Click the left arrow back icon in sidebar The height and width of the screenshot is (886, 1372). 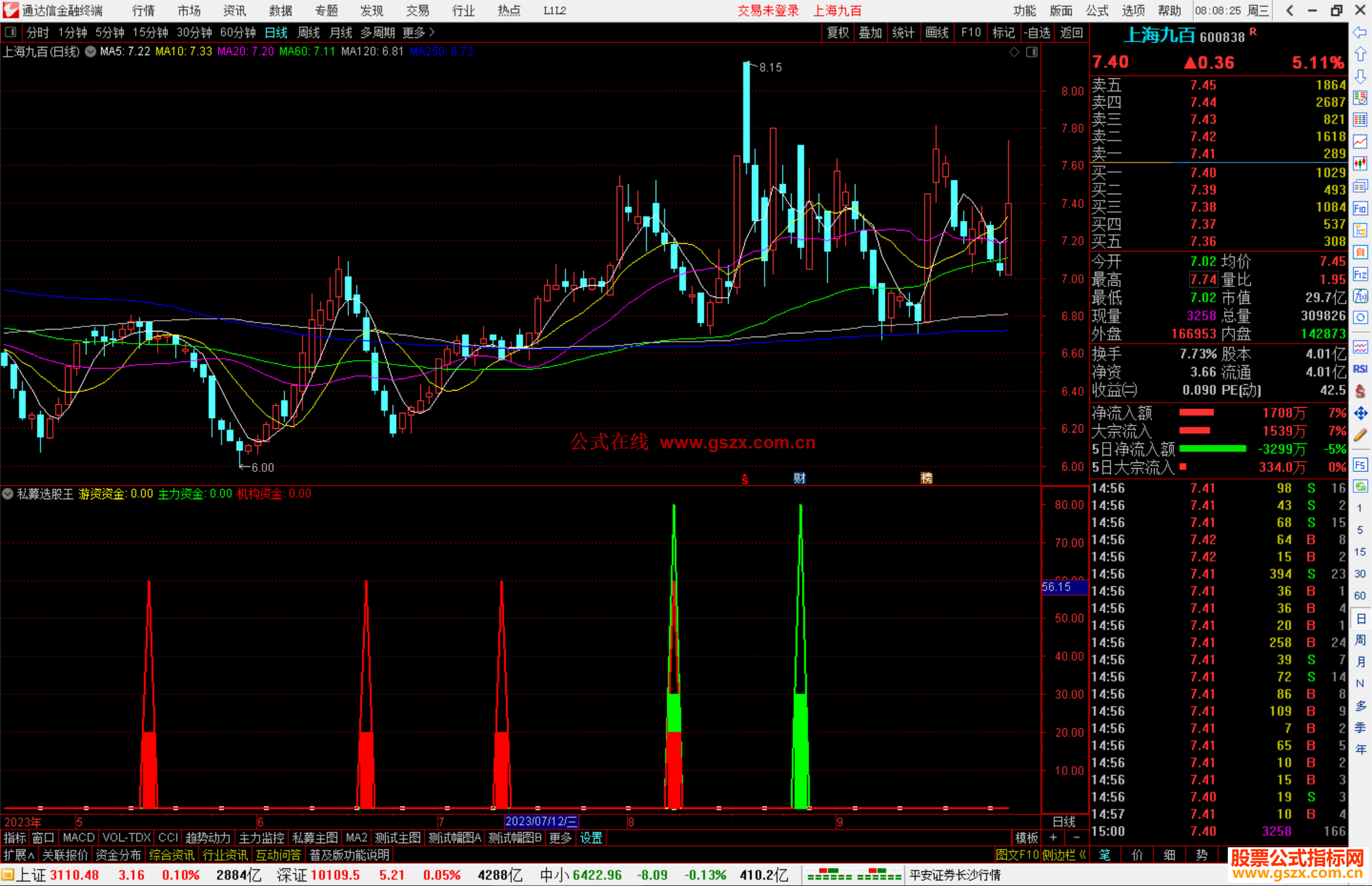pyautogui.click(x=1360, y=32)
